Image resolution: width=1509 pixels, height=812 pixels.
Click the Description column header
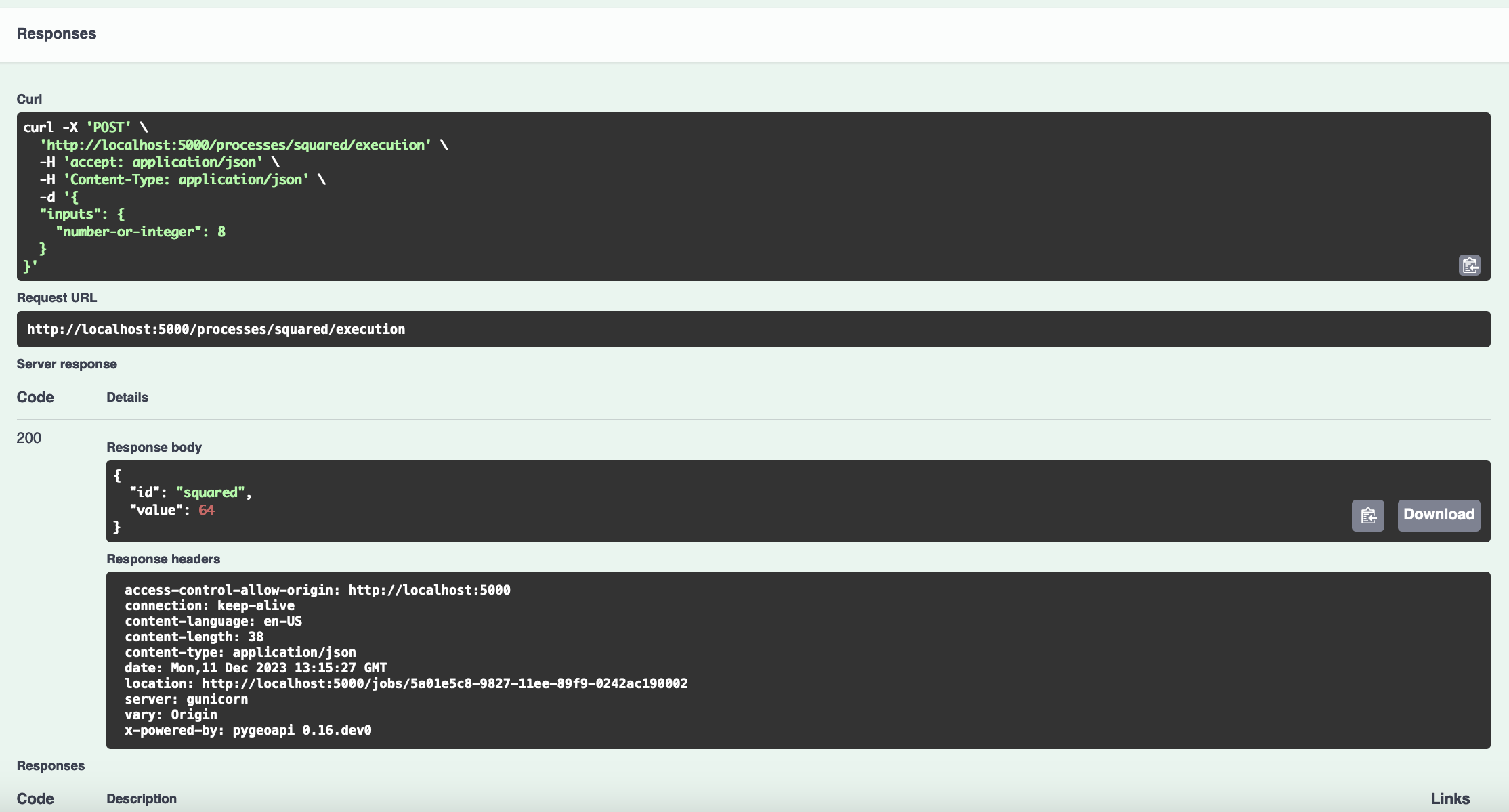[x=142, y=798]
